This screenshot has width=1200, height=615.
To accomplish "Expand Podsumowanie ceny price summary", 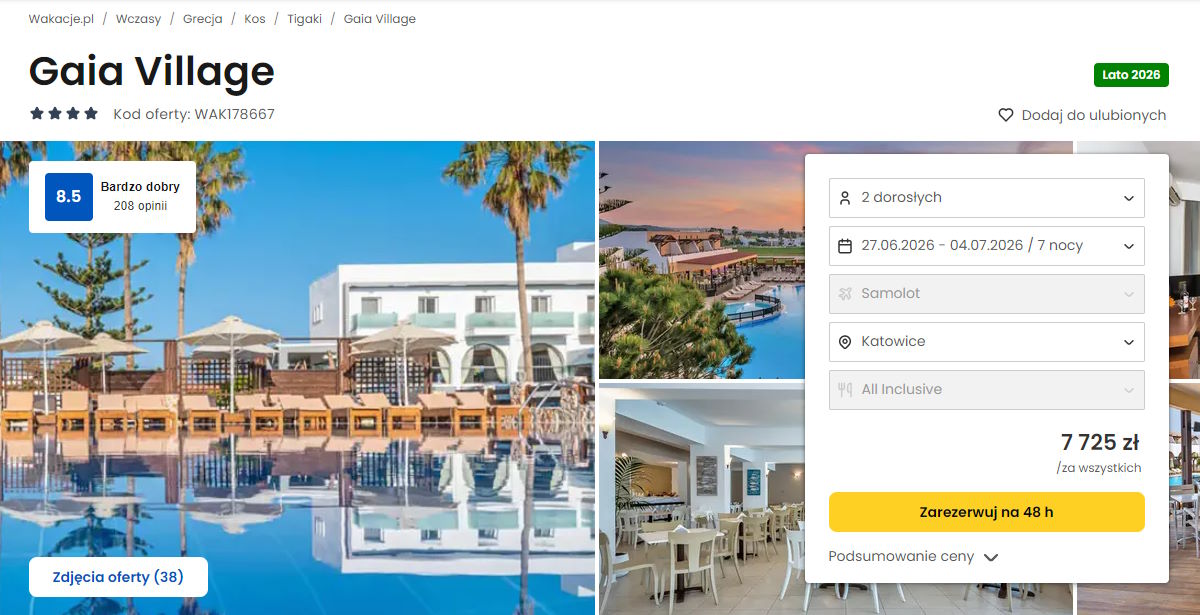I will point(913,557).
